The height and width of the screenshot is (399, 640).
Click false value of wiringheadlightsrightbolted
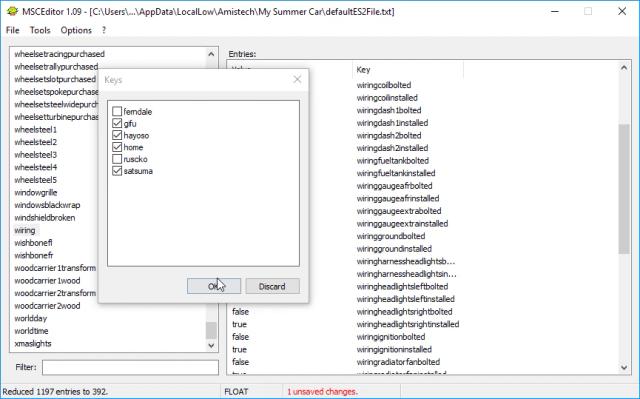pos(240,312)
